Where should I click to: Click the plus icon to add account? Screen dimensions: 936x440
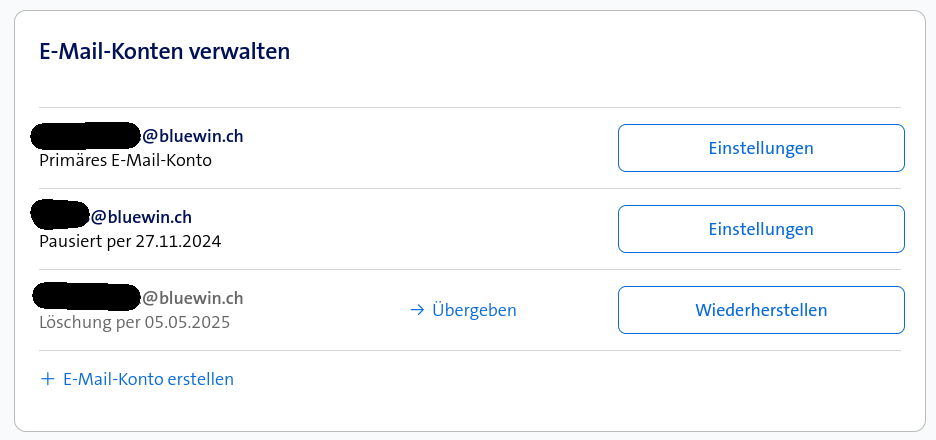(x=46, y=379)
